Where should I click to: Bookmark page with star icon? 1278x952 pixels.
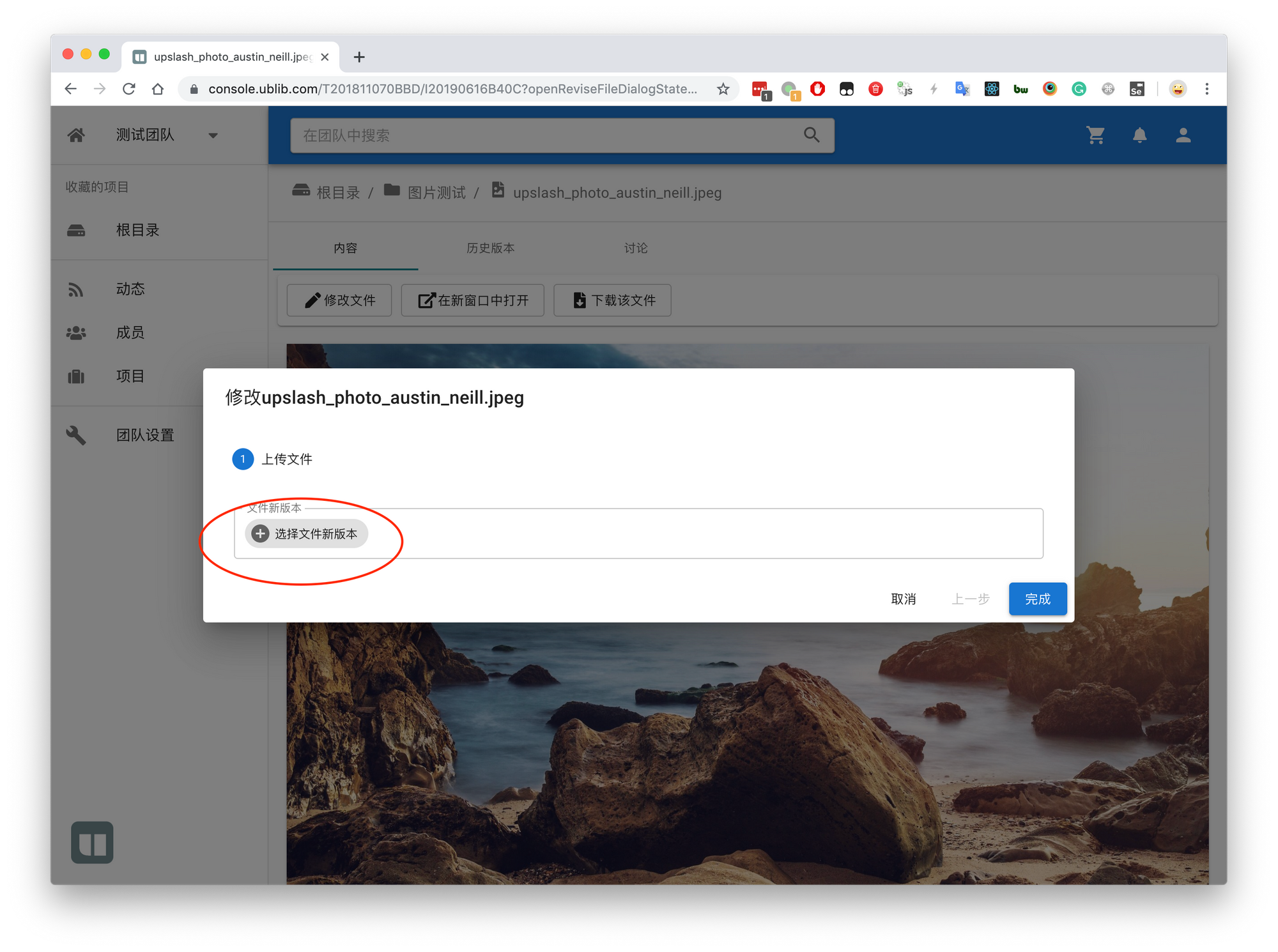pyautogui.click(x=723, y=89)
